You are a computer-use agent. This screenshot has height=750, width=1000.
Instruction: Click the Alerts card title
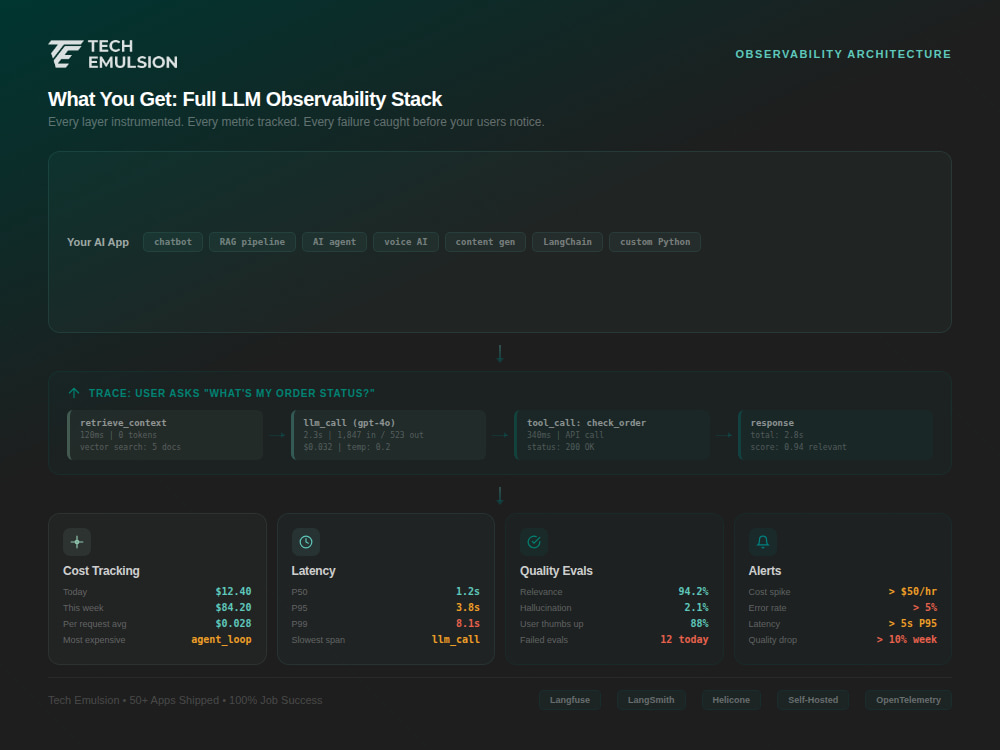click(765, 571)
